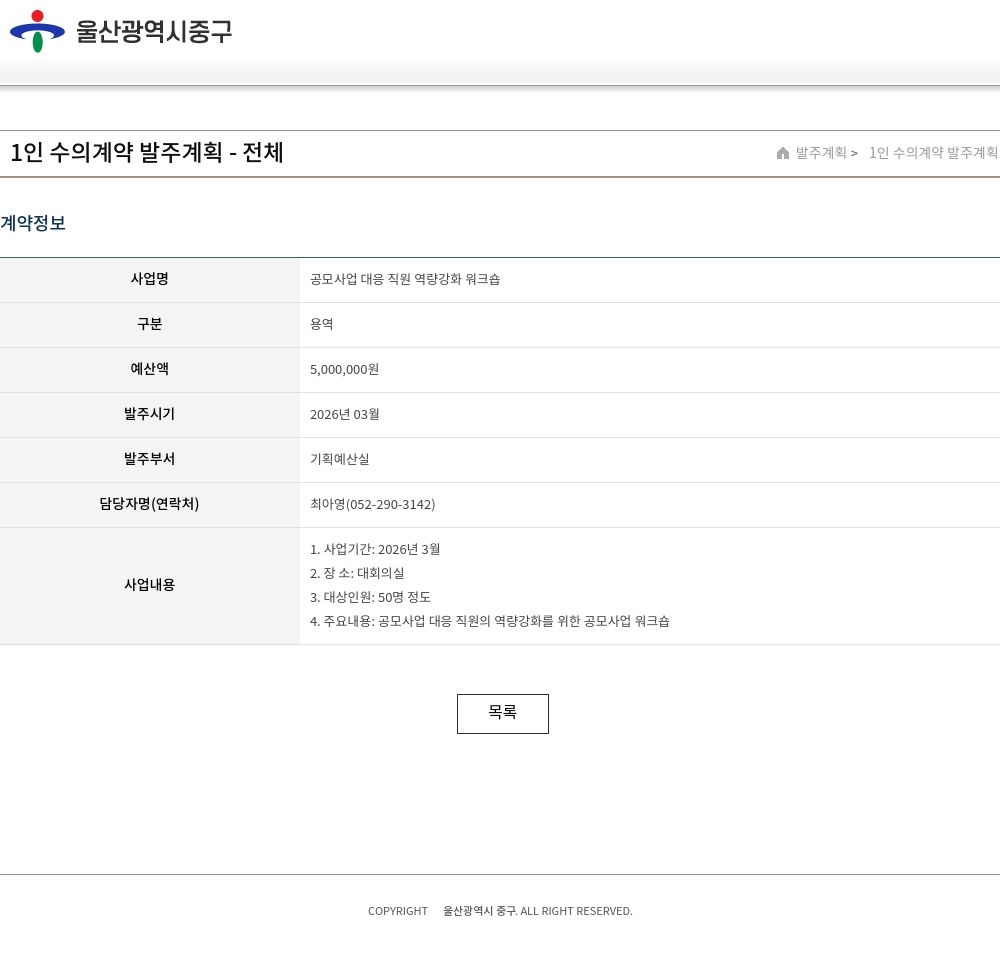The width and height of the screenshot is (1000, 975).
Task: Select the project name 공모사업 대응 직원 역량강화 워크숍
Action: [x=405, y=280]
